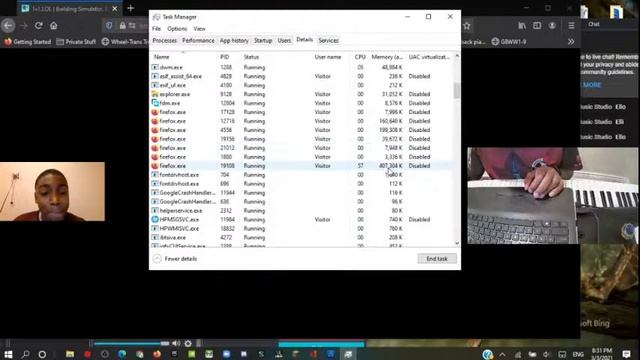Screen dimensions: 640x360
Task: Open the Private Stuff bookmark folder
Action: coord(76,42)
